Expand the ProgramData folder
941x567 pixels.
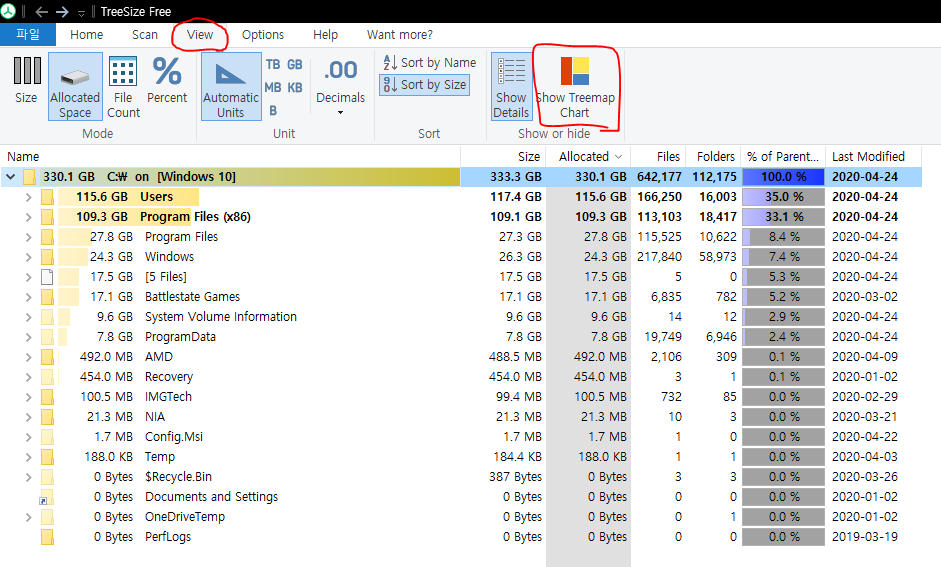coord(28,337)
